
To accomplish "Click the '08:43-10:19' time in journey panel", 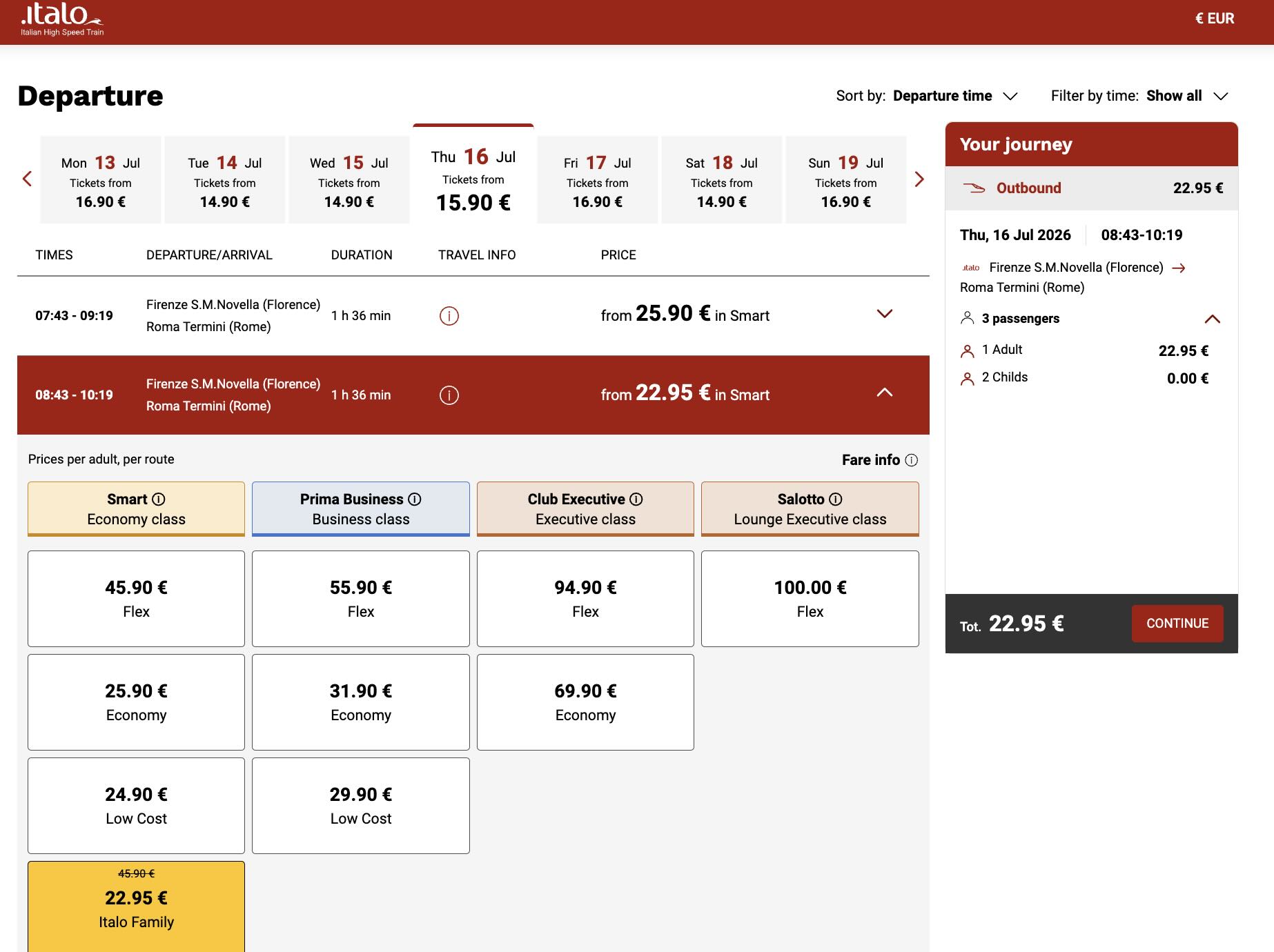I will (1141, 235).
